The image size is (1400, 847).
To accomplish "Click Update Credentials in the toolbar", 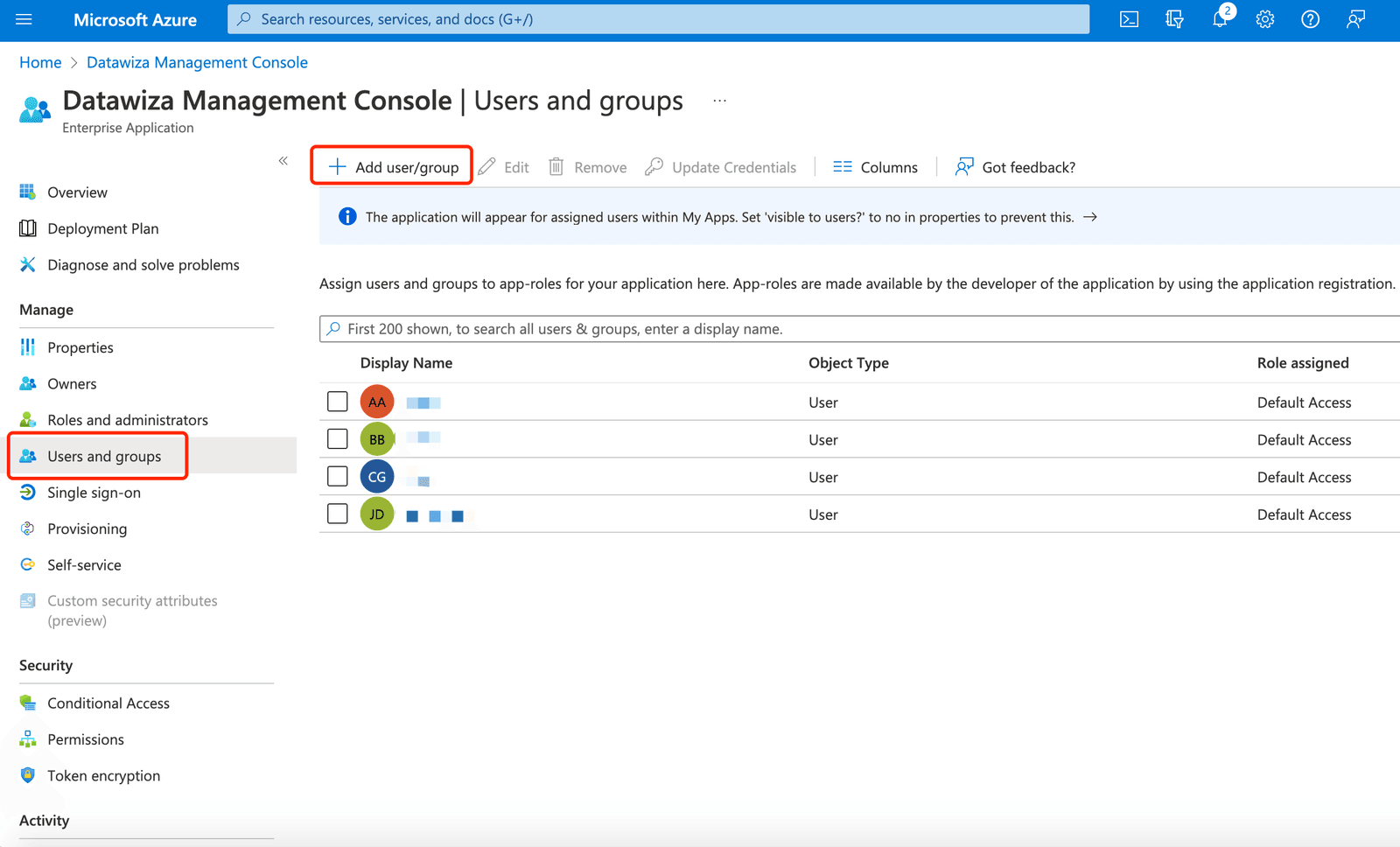I will tap(721, 167).
